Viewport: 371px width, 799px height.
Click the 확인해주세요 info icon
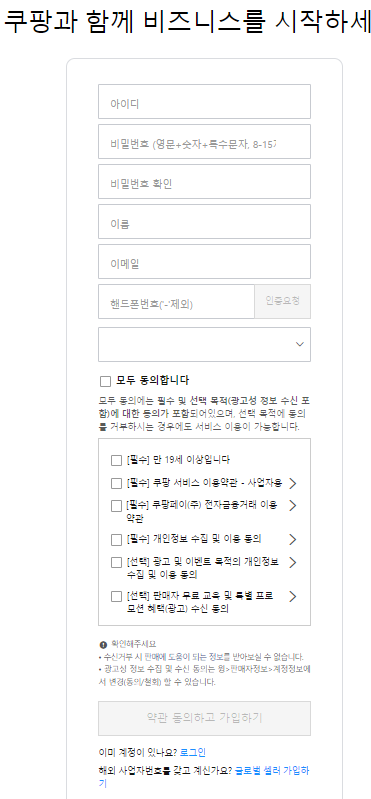click(103, 645)
